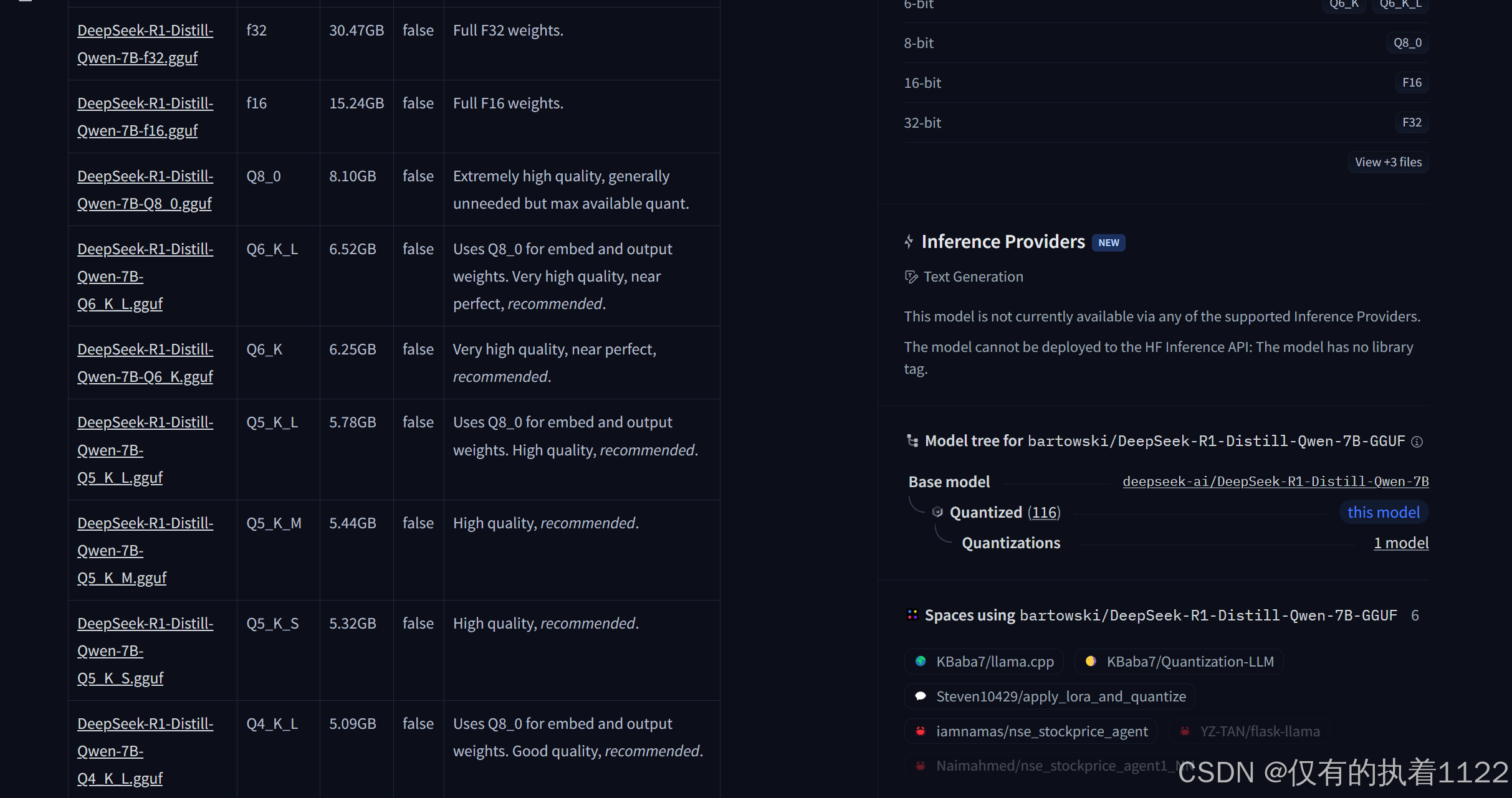
Task: Select the F16 quantization tag
Action: [1412, 83]
